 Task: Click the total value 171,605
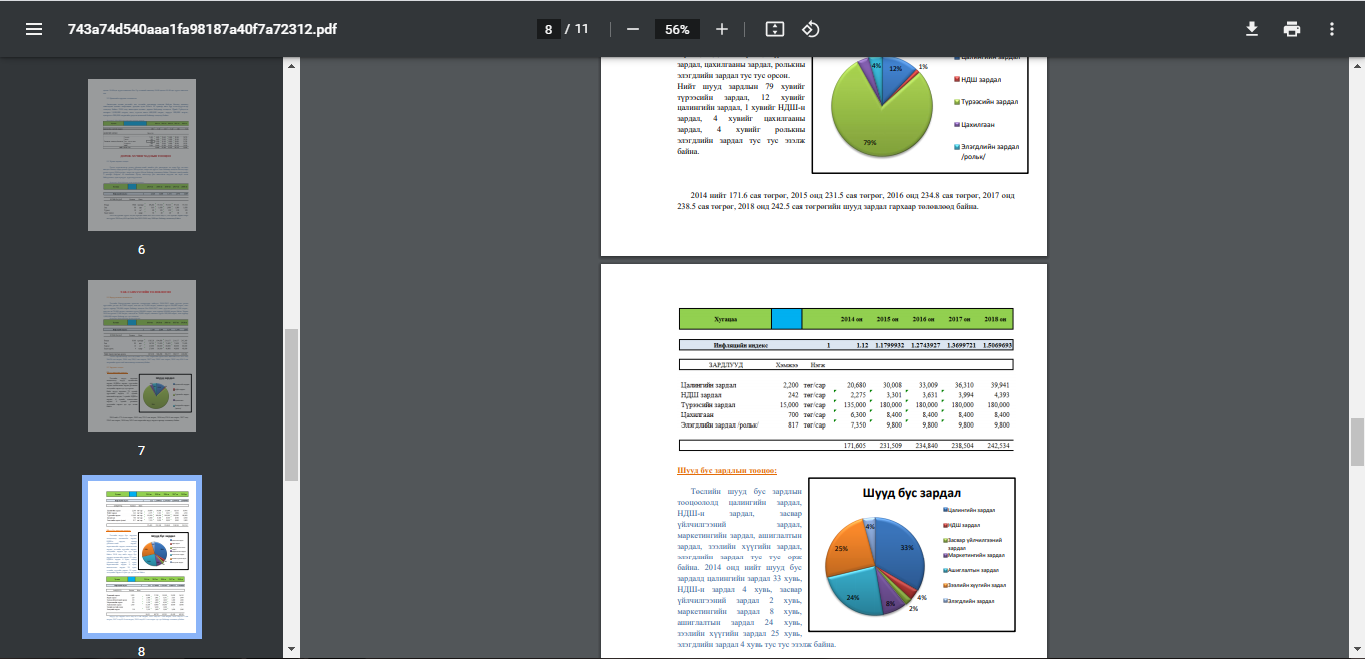[x=854, y=445]
